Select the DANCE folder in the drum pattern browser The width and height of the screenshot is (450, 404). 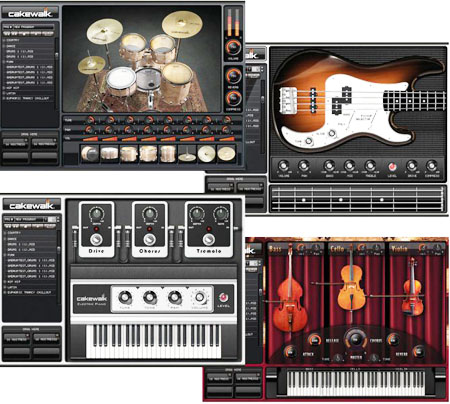click(11, 46)
